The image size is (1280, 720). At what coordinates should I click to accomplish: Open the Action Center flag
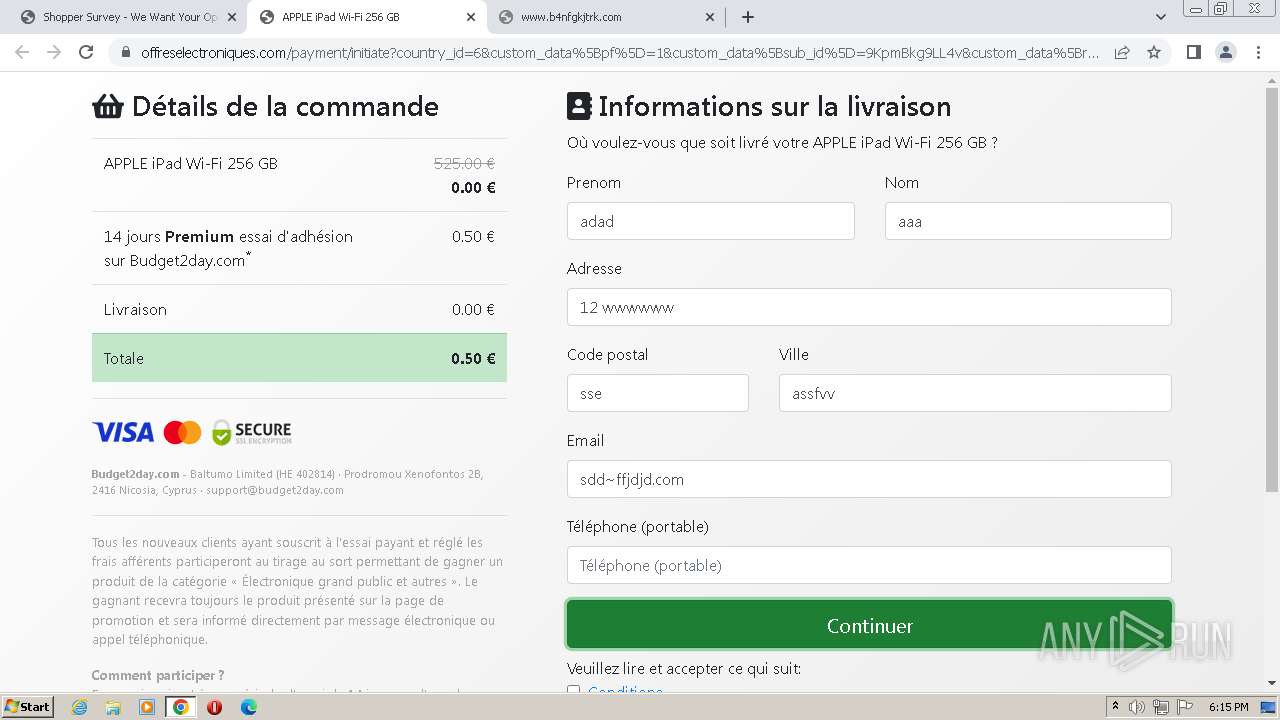(x=1185, y=707)
